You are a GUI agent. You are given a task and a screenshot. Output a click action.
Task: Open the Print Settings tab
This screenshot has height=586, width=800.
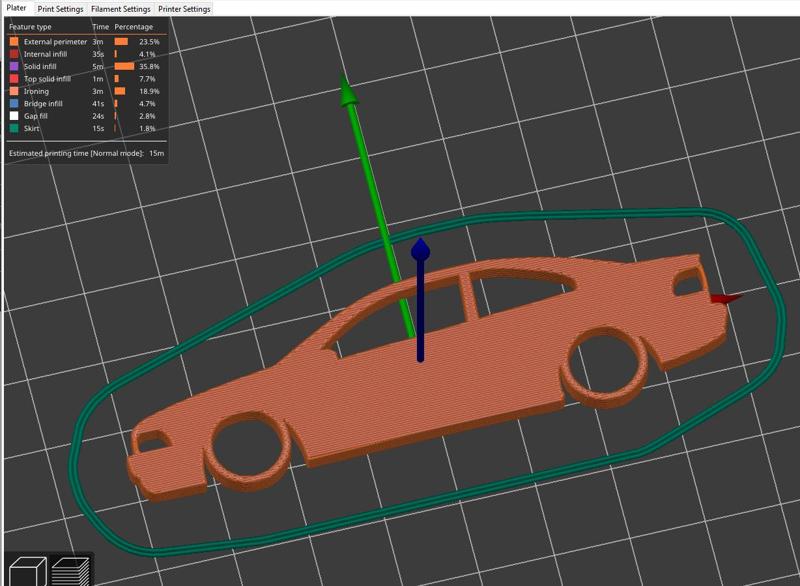tap(60, 9)
